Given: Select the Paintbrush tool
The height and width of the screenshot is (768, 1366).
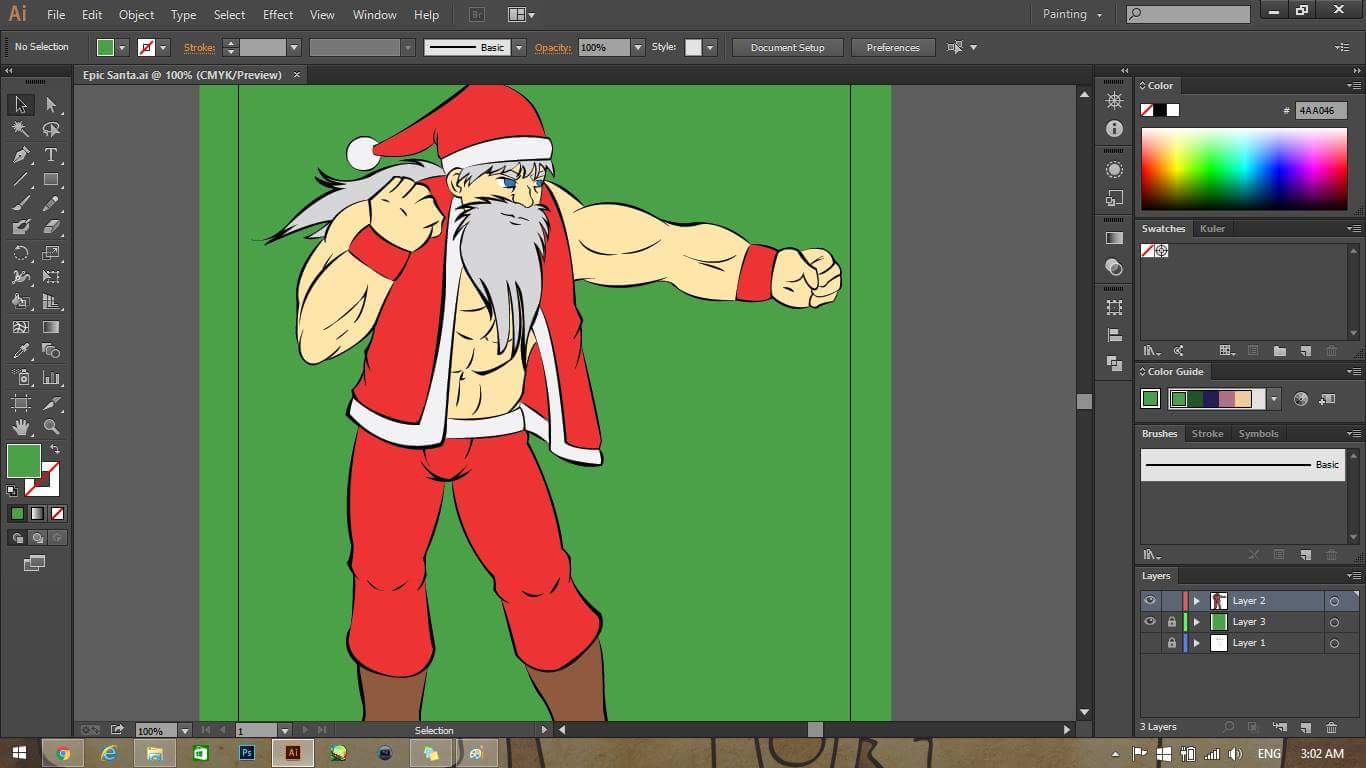Looking at the screenshot, I should tap(20, 204).
